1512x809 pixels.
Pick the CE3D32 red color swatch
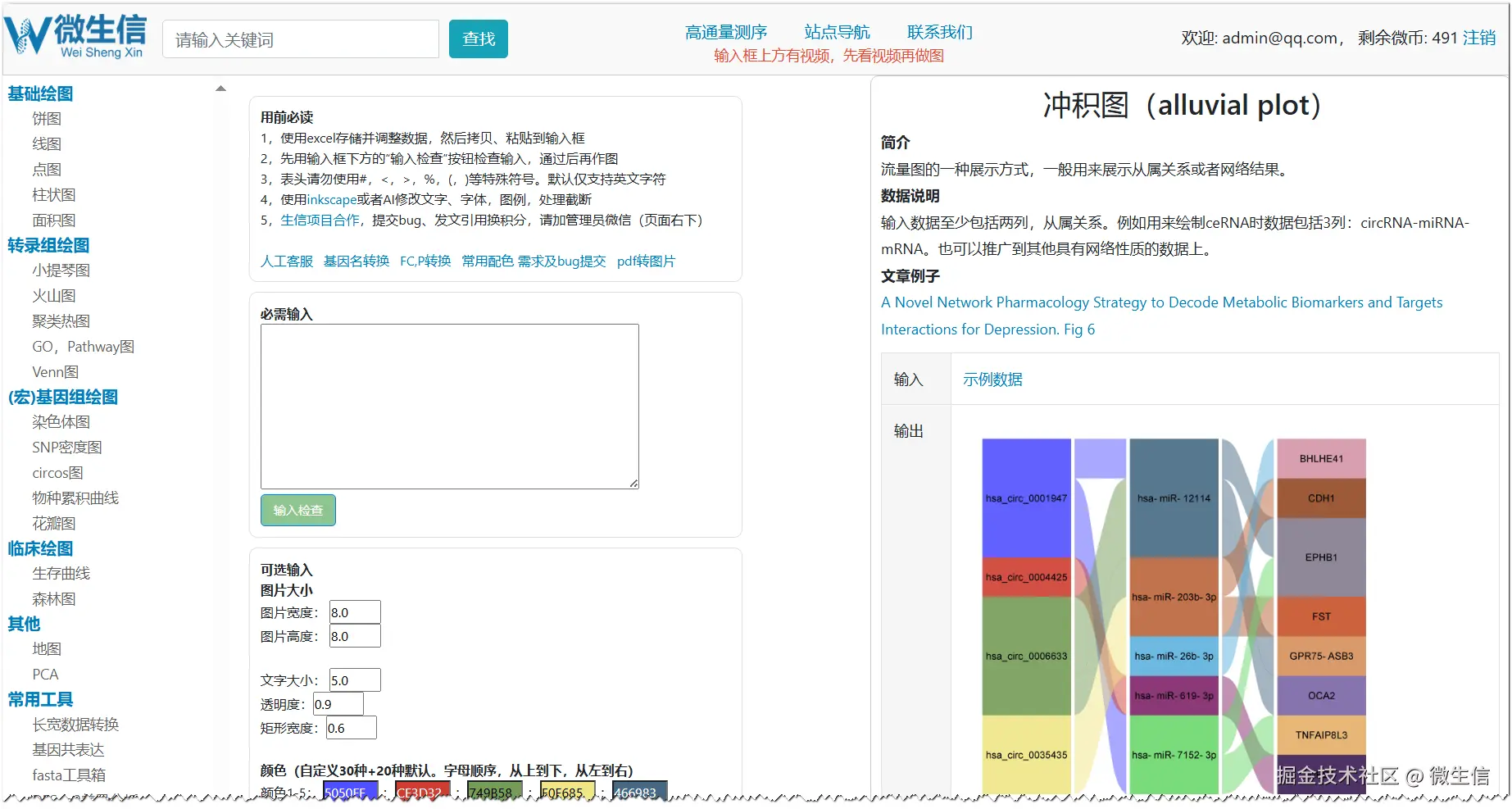tap(422, 791)
